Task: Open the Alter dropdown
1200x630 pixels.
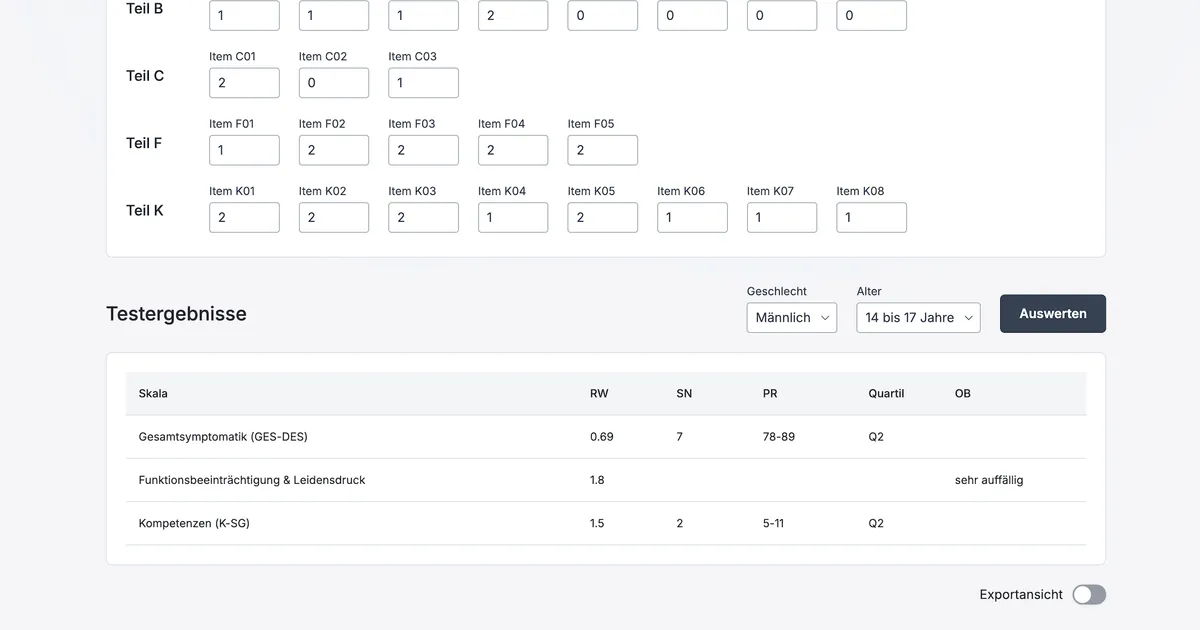Action: tap(918, 318)
